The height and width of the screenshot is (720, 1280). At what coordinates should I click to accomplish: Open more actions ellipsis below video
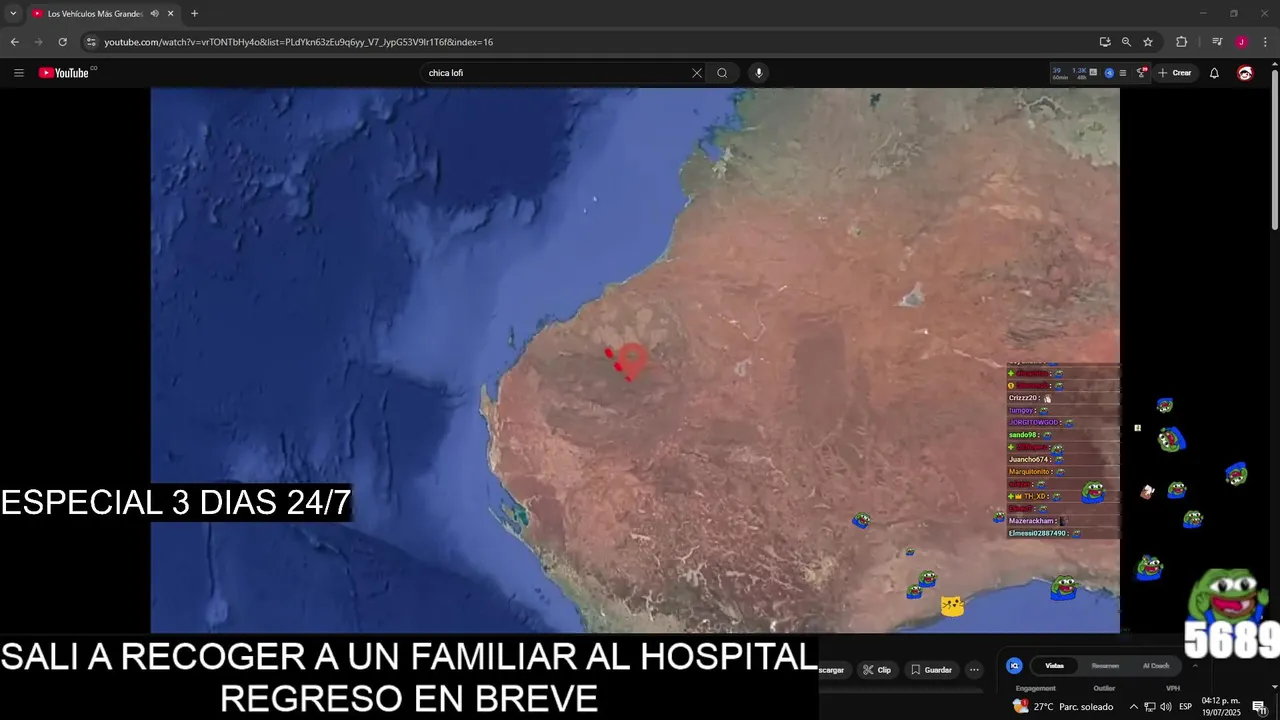974,670
